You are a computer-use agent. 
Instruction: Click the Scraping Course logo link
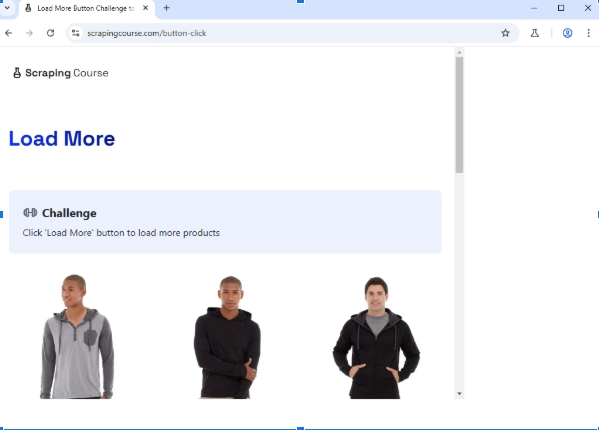[61, 73]
